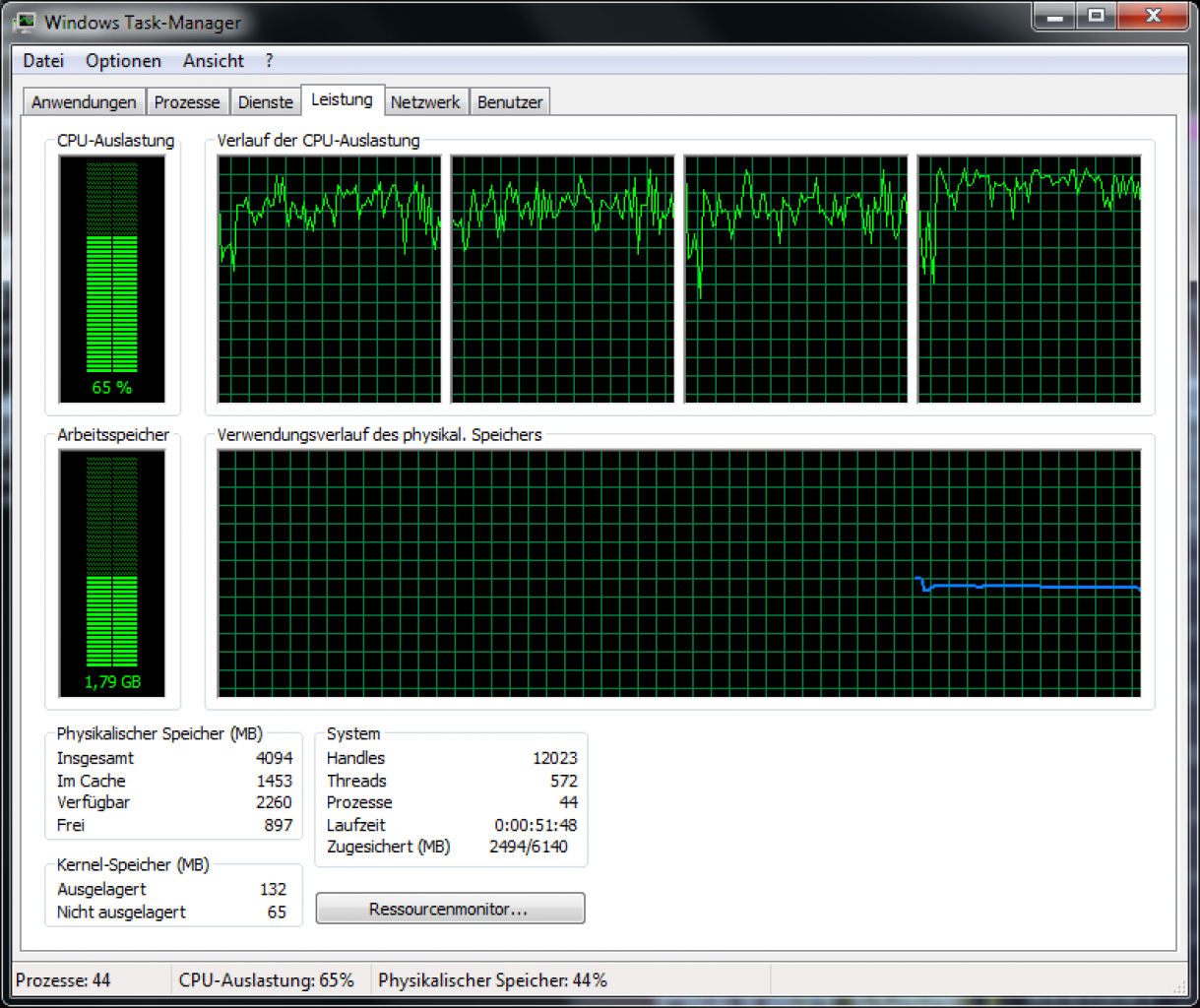This screenshot has width=1200, height=1008.
Task: Switch to the Prozesse tab
Action: (187, 102)
